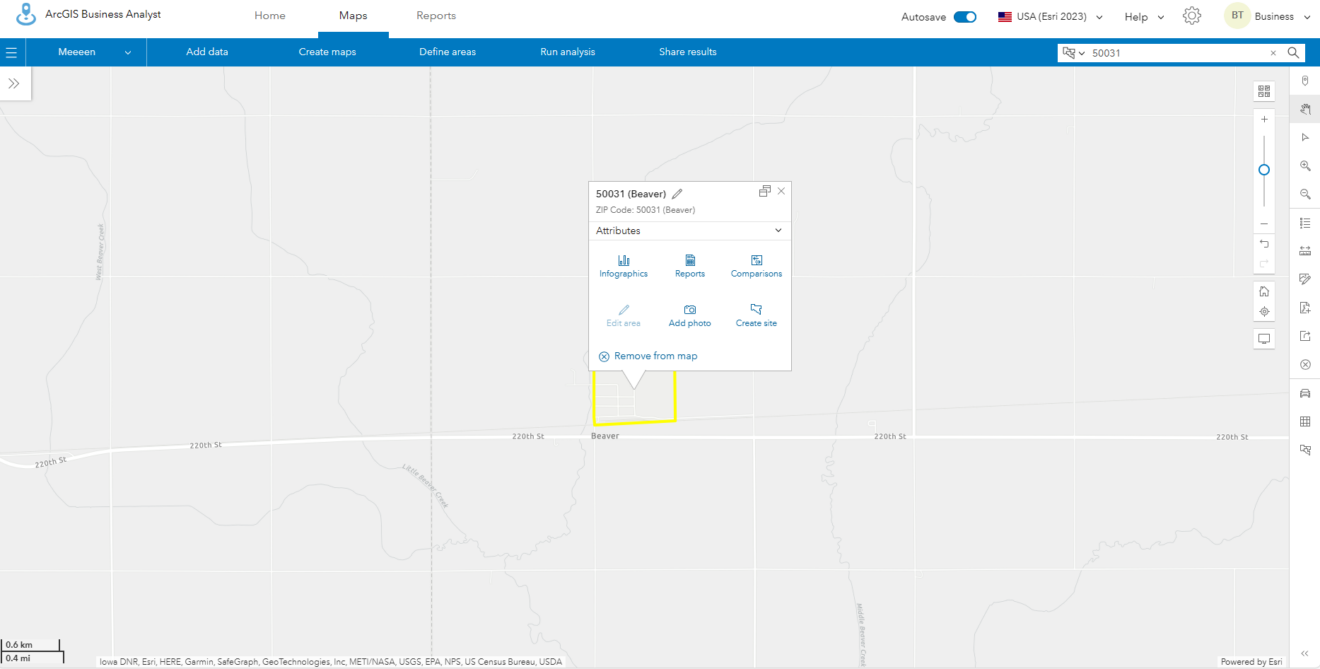Open the table grid icon
This screenshot has height=669, width=1320.
coord(1305,422)
